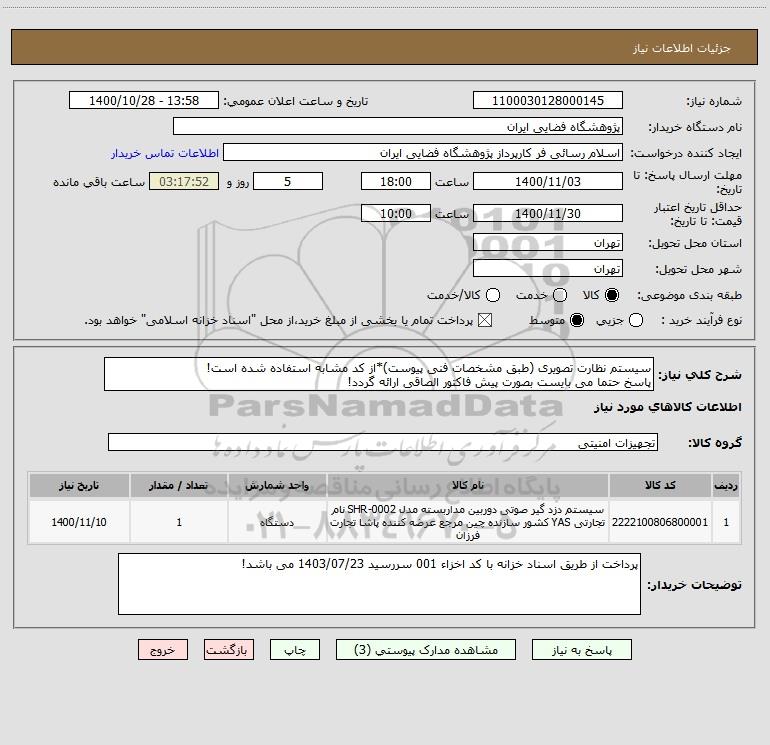Image resolution: width=770 pixels, height=745 pixels.
Task: Click product code 2222100806800001 cell
Action: click(660, 522)
